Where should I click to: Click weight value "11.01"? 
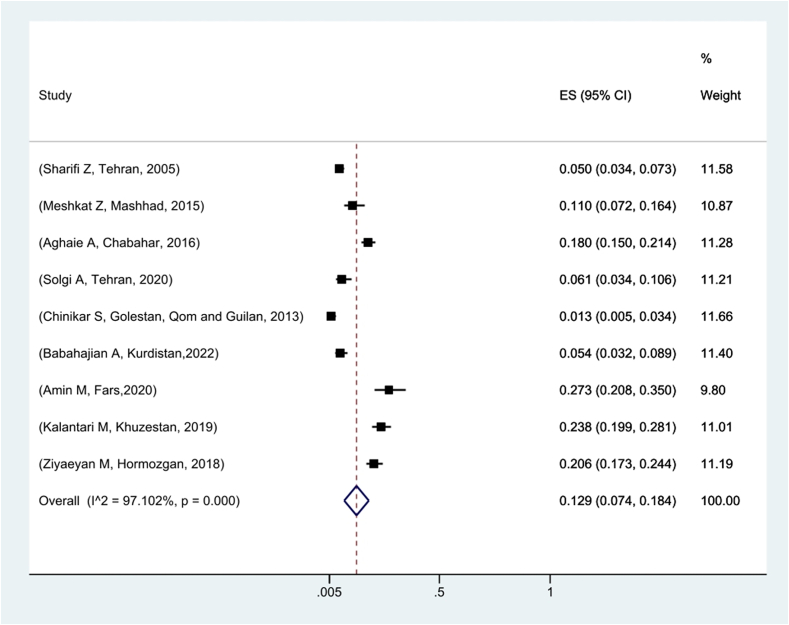click(x=717, y=427)
